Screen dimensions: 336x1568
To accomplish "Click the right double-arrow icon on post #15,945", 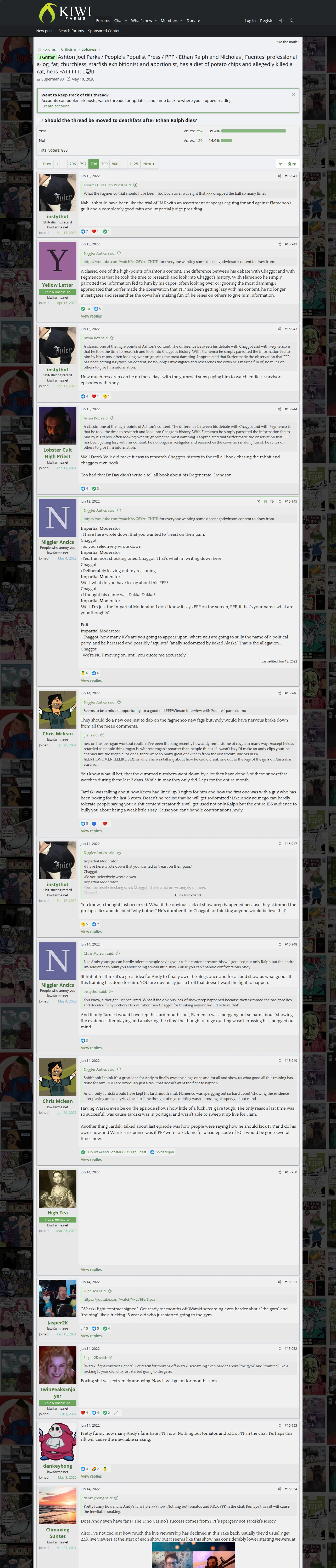I will [272, 501].
